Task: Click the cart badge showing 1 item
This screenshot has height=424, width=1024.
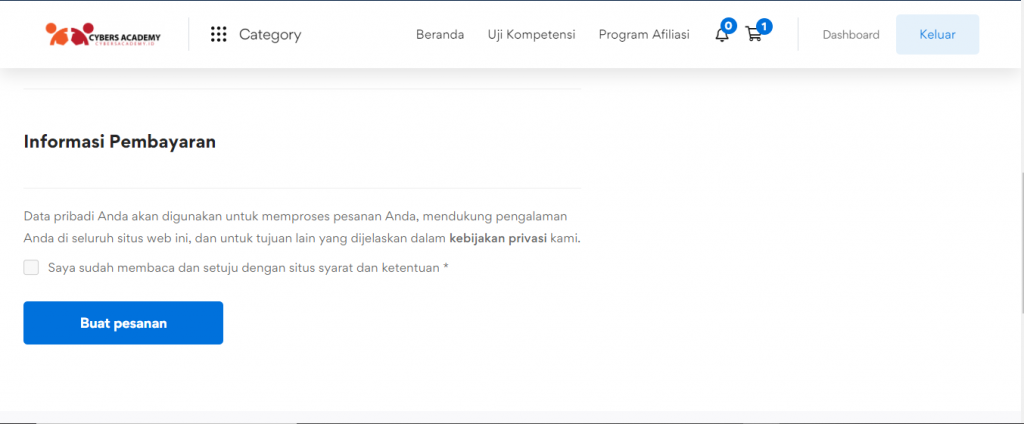Action: (x=764, y=25)
